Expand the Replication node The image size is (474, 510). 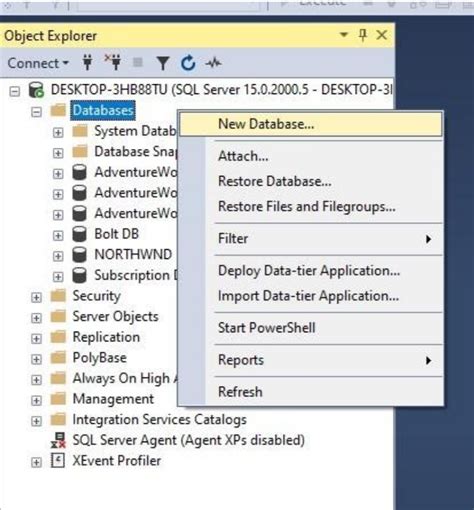pyautogui.click(x=36, y=339)
